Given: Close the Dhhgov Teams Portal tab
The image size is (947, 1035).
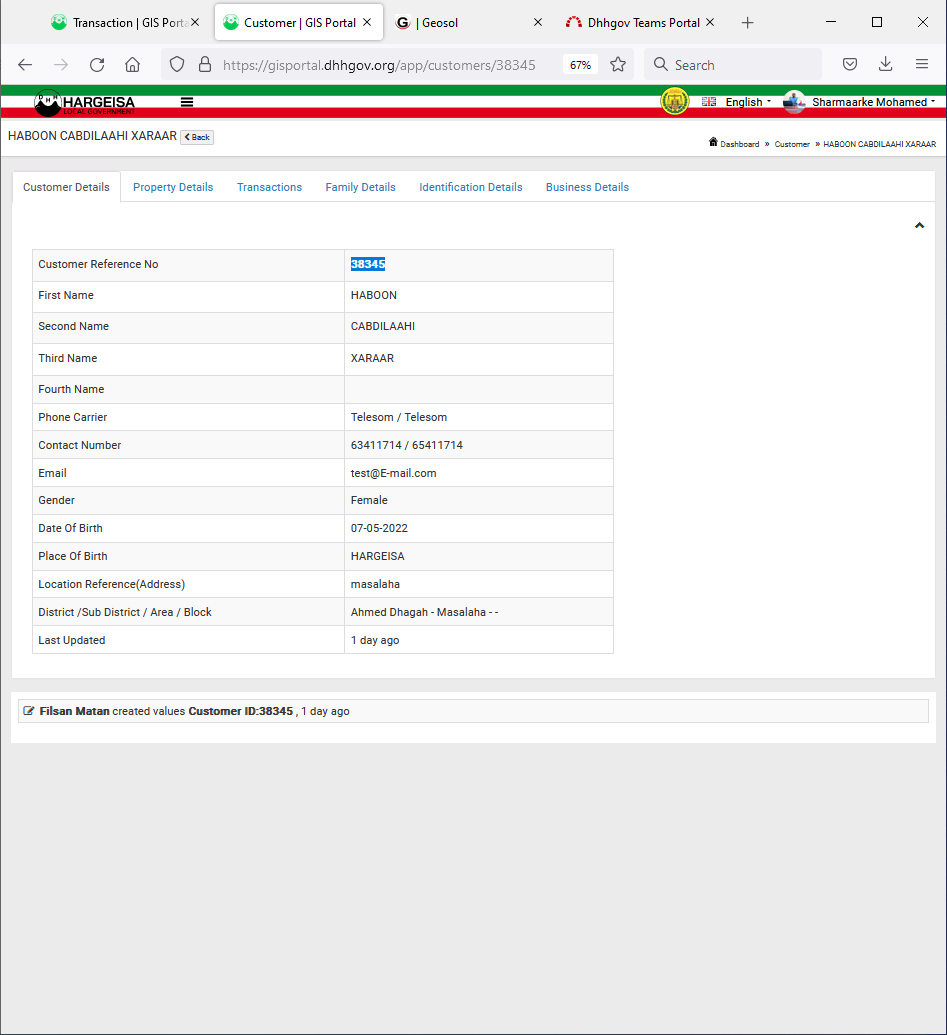Looking at the screenshot, I should point(710,22).
